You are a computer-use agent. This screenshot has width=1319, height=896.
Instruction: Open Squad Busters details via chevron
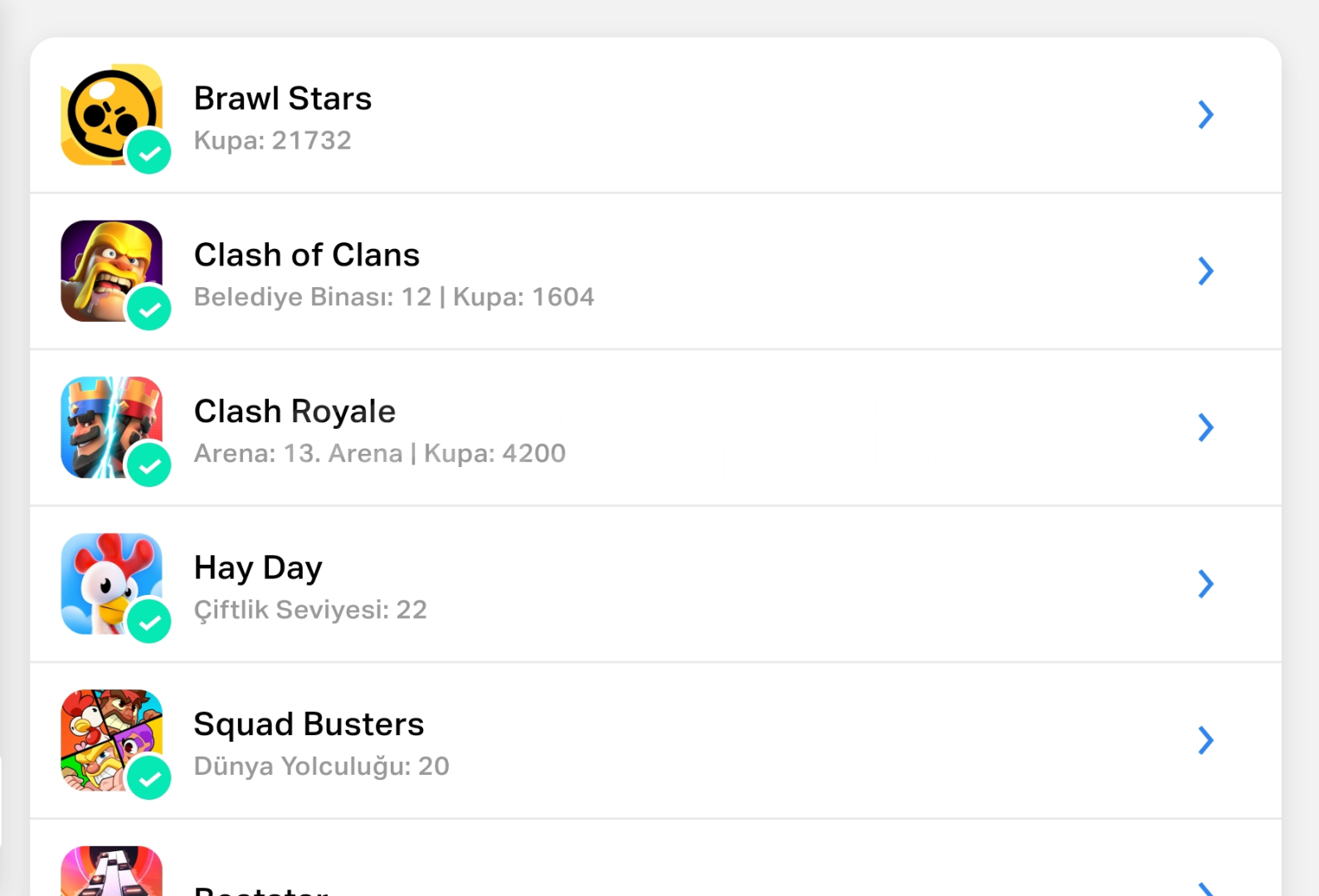tap(1206, 740)
